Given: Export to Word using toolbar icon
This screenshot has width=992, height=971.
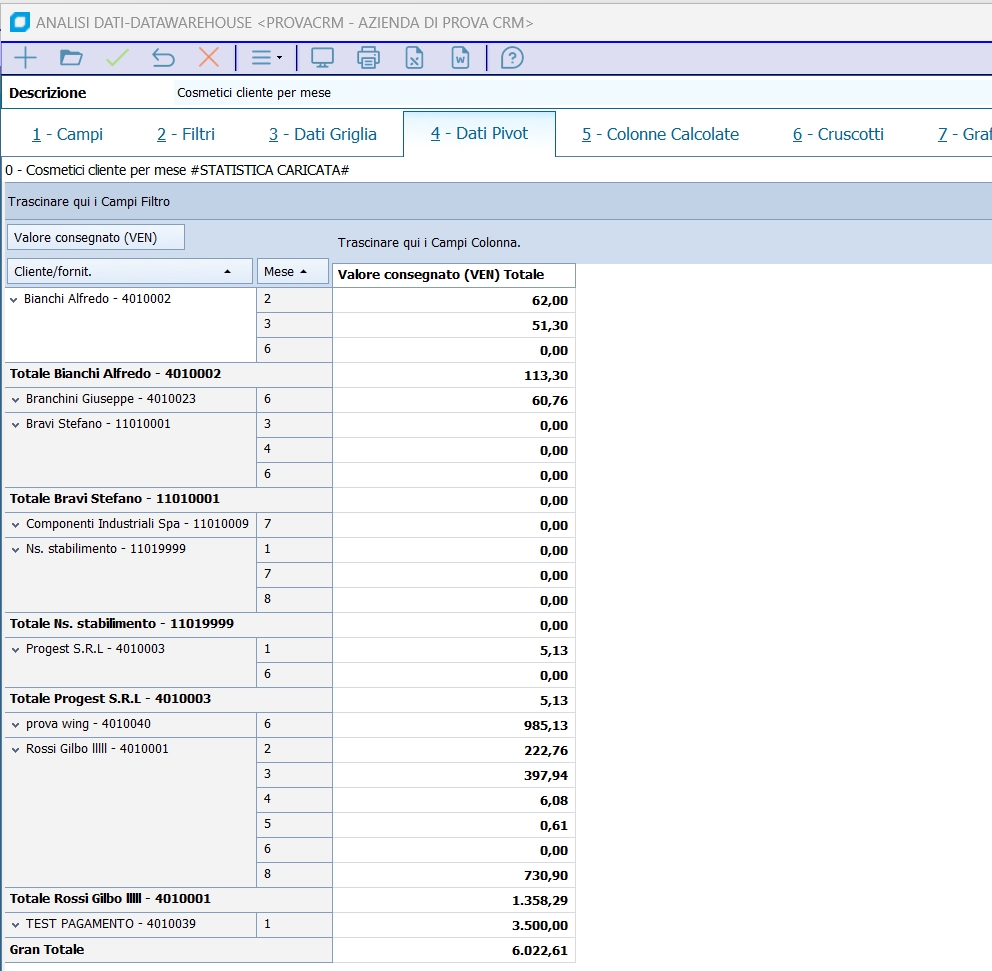Looking at the screenshot, I should coord(460,58).
